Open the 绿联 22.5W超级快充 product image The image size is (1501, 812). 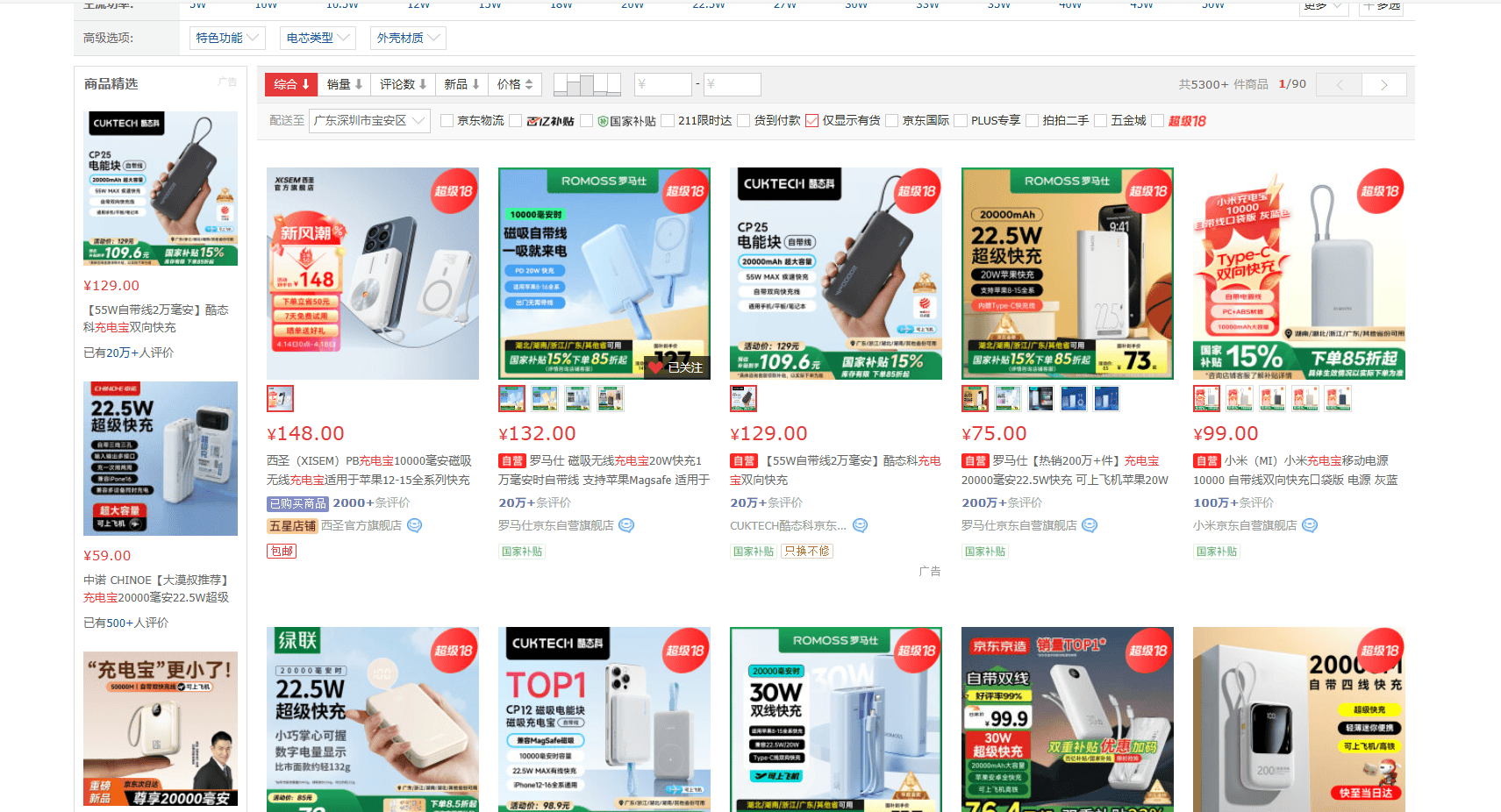[373, 719]
